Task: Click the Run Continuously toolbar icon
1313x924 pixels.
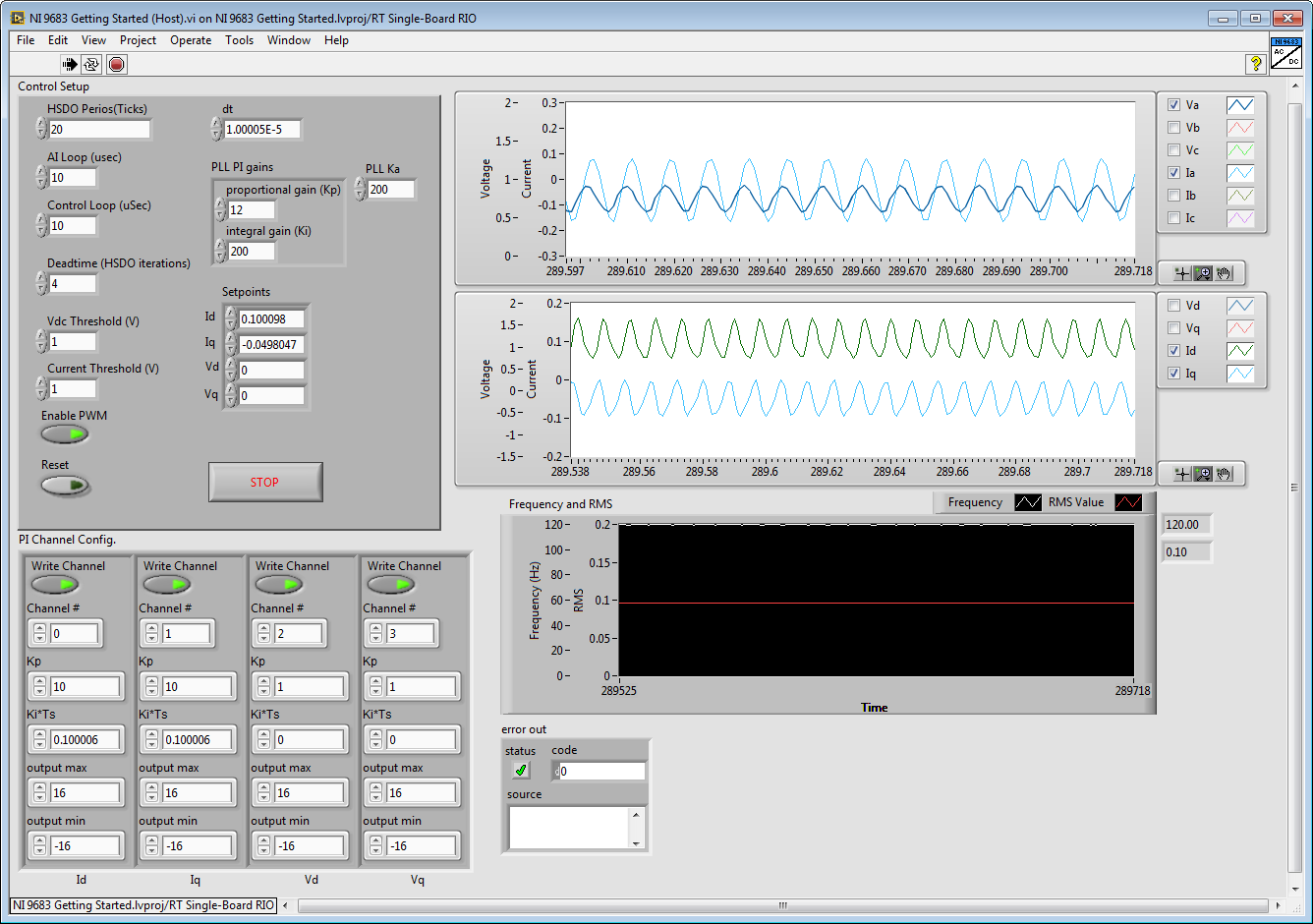Action: click(x=92, y=64)
